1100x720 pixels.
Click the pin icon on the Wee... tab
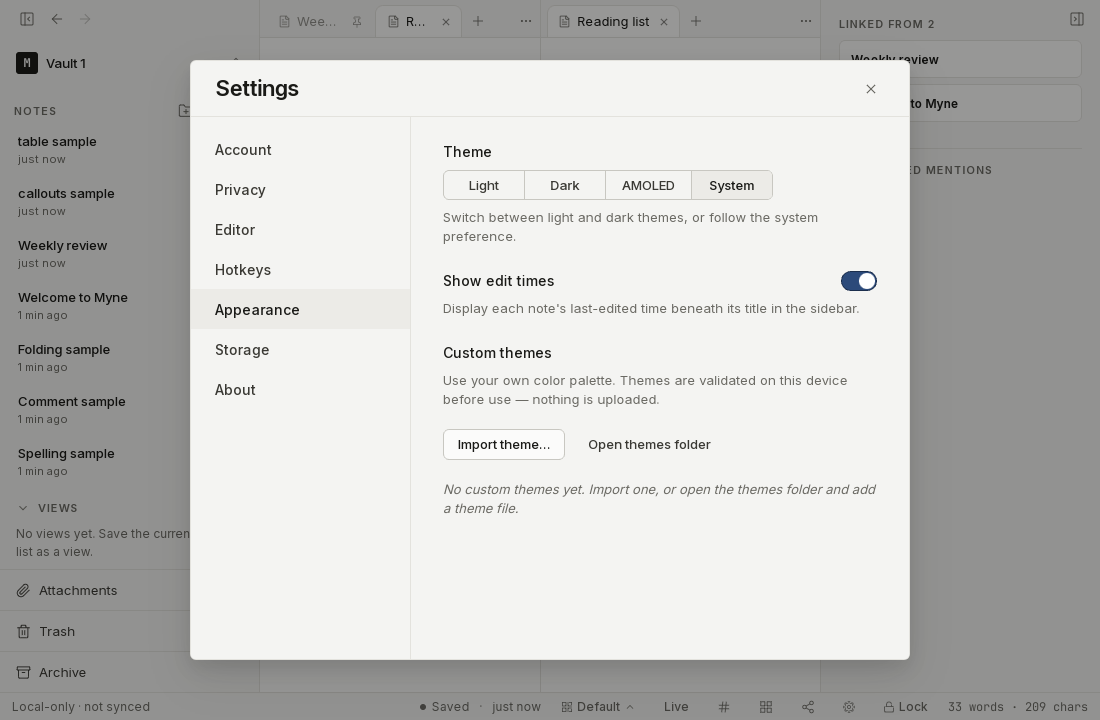[x=356, y=22]
